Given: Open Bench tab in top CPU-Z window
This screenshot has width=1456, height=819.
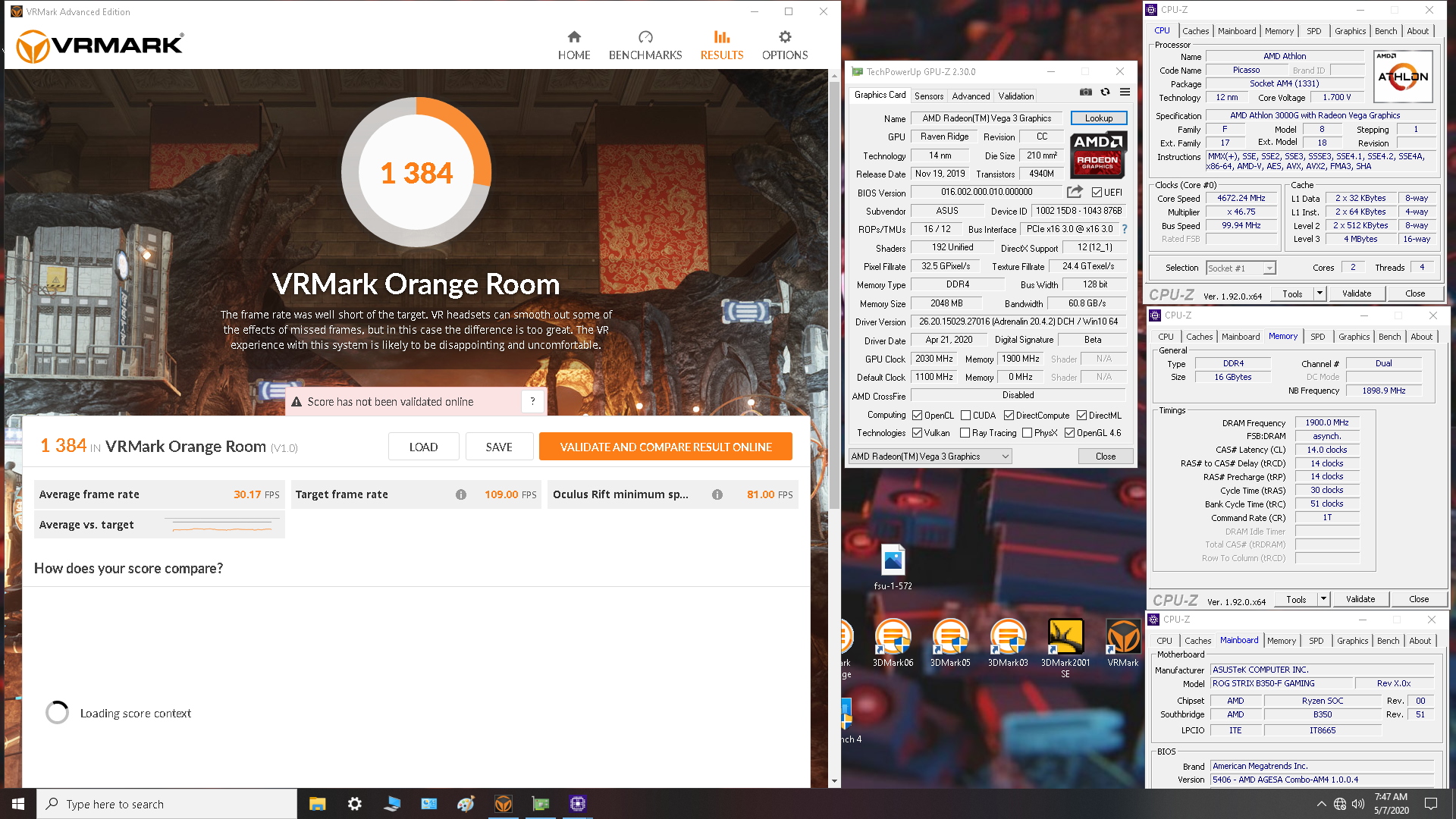Looking at the screenshot, I should (1385, 31).
